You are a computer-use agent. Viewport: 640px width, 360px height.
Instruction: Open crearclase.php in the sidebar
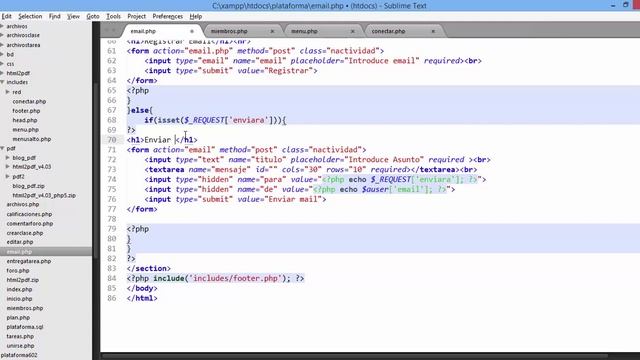coord(25,233)
